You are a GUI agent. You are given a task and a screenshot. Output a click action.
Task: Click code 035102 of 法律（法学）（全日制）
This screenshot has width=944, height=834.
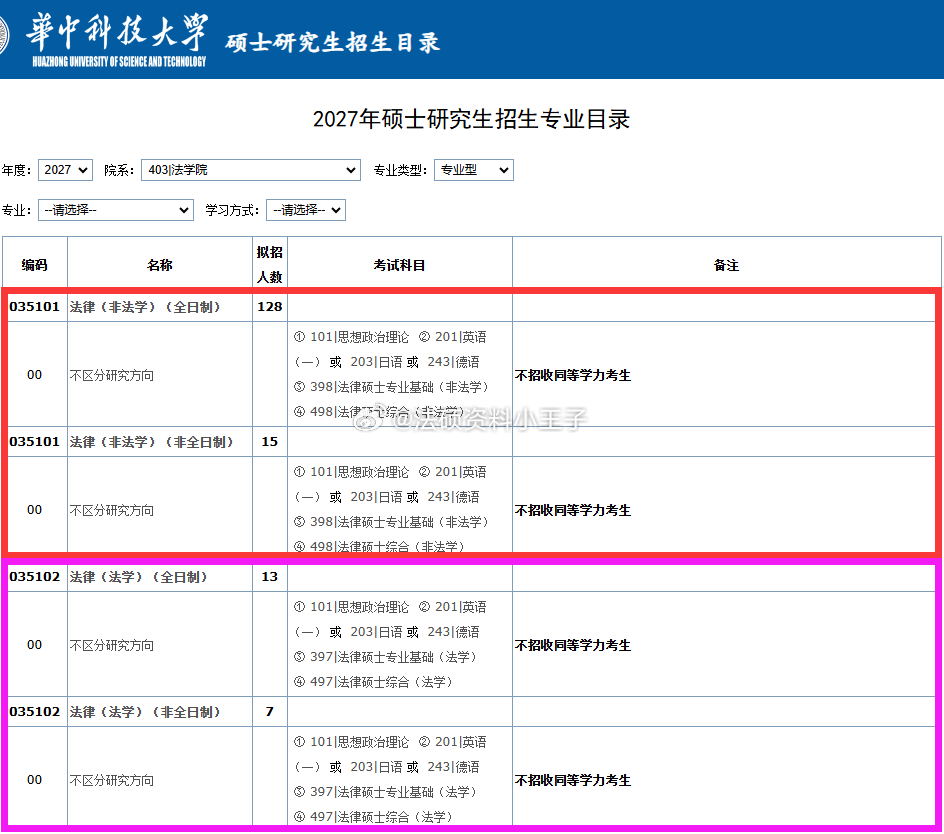coord(35,576)
